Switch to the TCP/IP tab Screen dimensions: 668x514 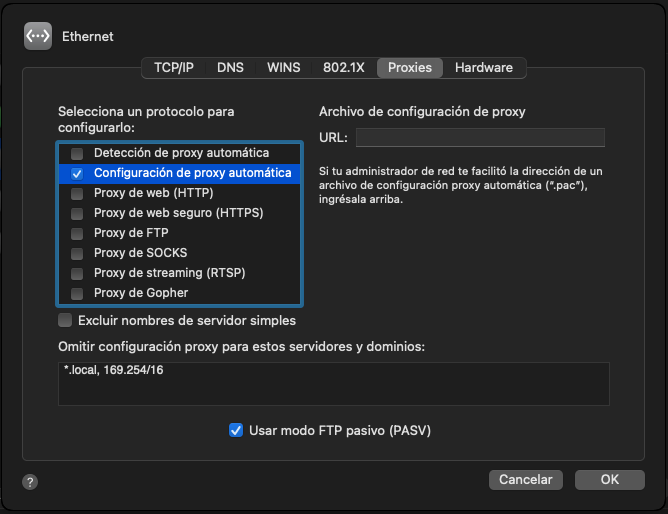[174, 68]
